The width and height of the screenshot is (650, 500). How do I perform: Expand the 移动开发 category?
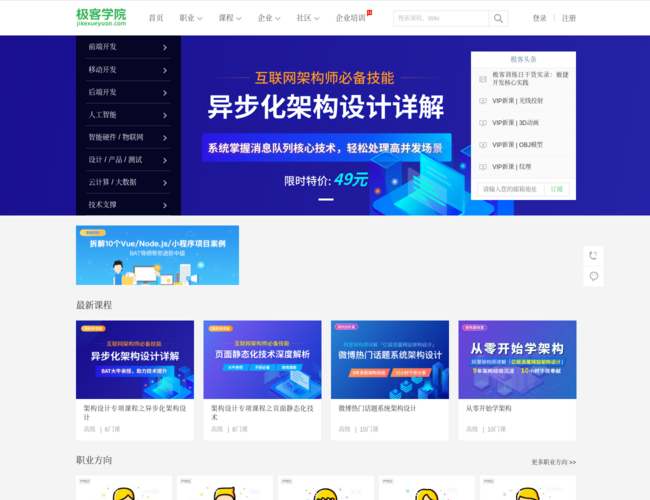point(128,70)
